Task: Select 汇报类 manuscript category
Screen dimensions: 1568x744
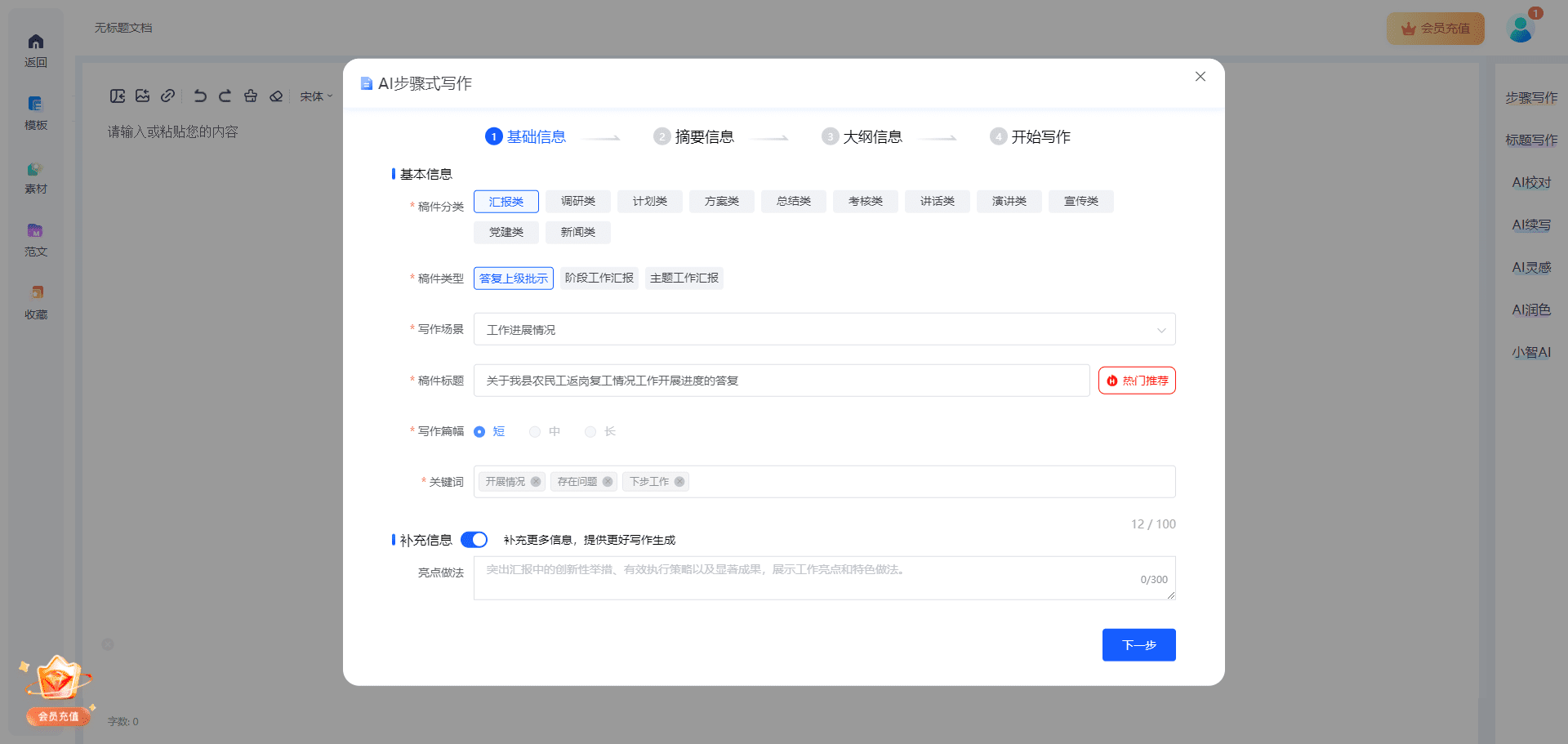Action: pos(506,202)
